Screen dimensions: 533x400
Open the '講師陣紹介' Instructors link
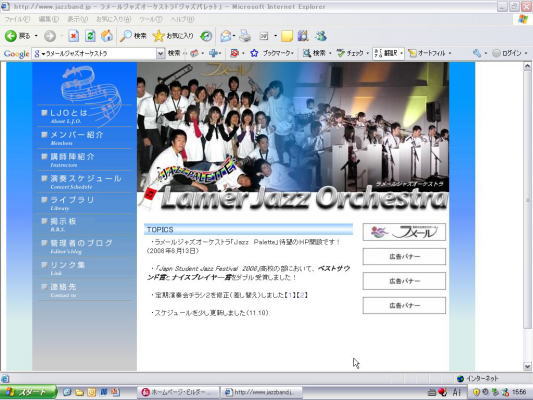pos(68,160)
